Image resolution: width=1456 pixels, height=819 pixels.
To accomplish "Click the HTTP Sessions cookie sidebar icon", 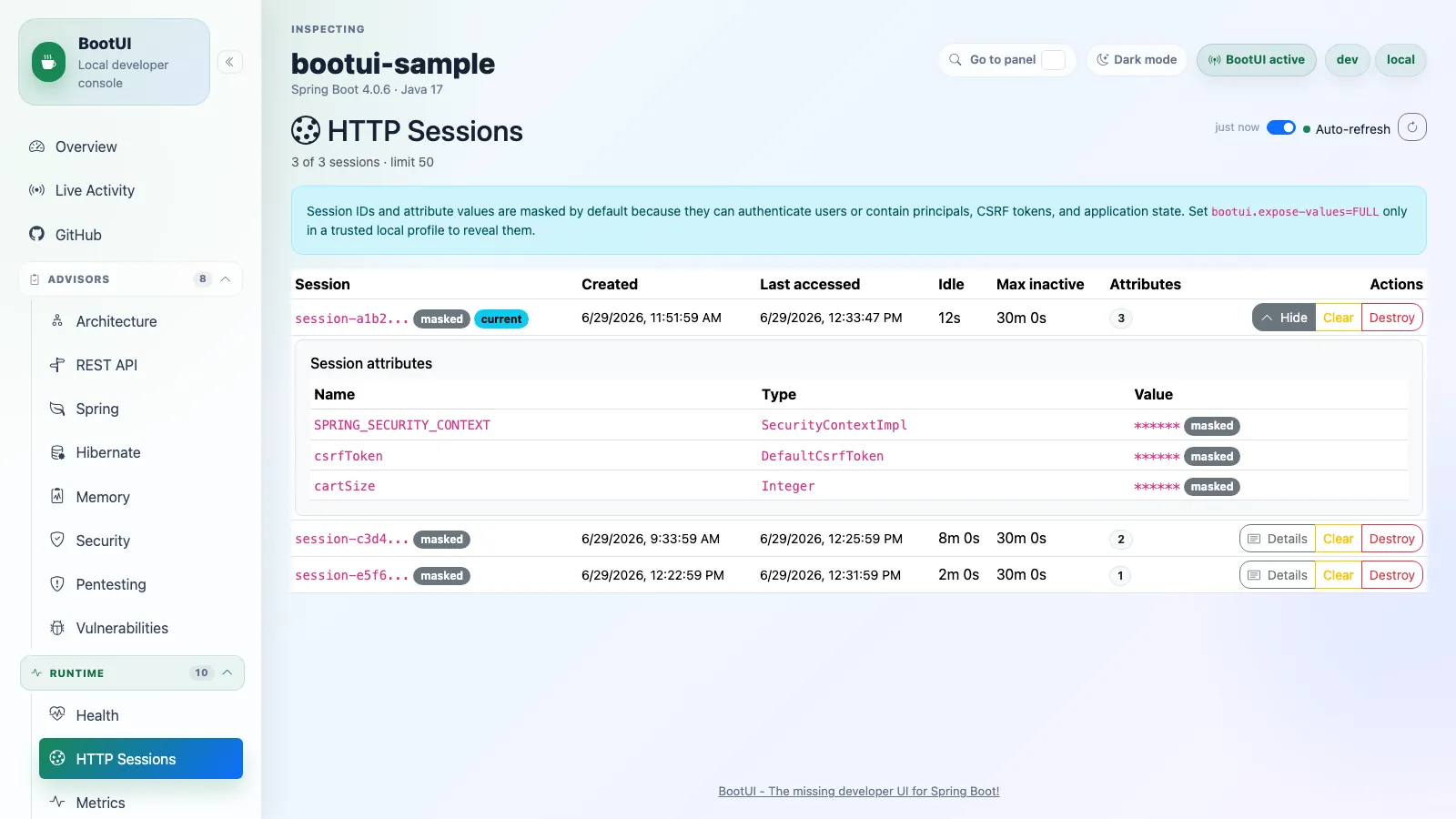I will click(x=57, y=758).
